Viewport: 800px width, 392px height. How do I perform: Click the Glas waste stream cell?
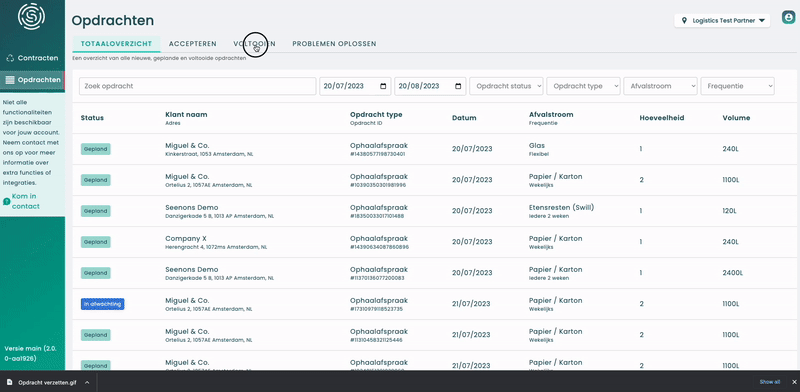coord(536,145)
